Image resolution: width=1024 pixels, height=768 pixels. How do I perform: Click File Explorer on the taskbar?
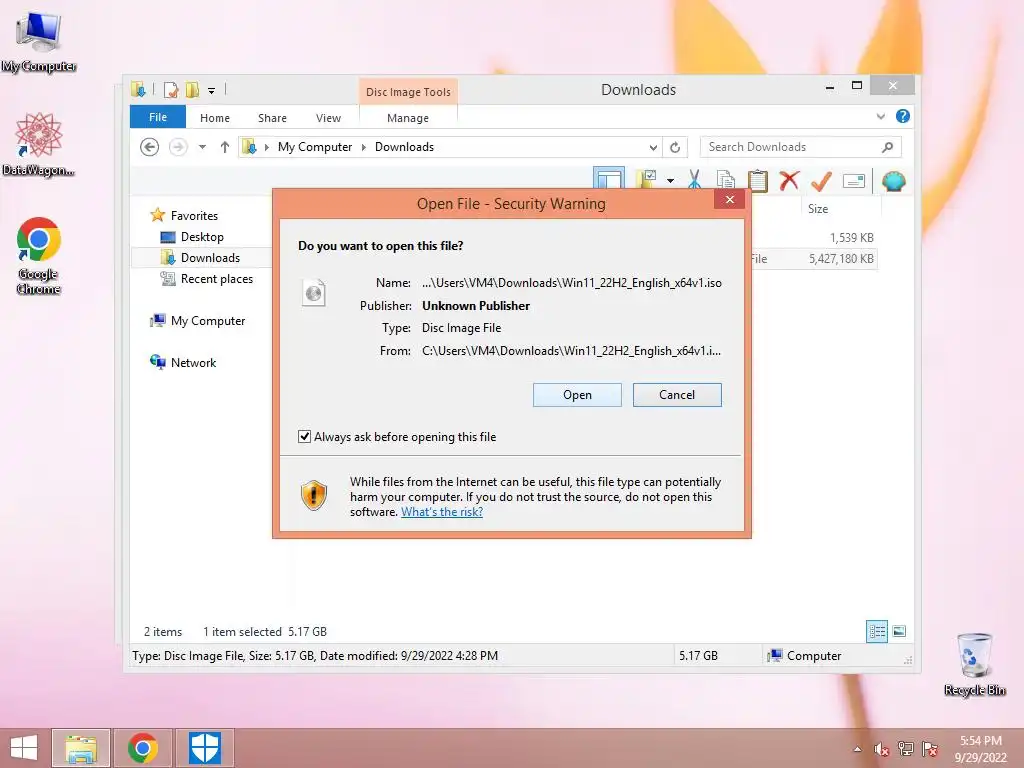coord(81,748)
